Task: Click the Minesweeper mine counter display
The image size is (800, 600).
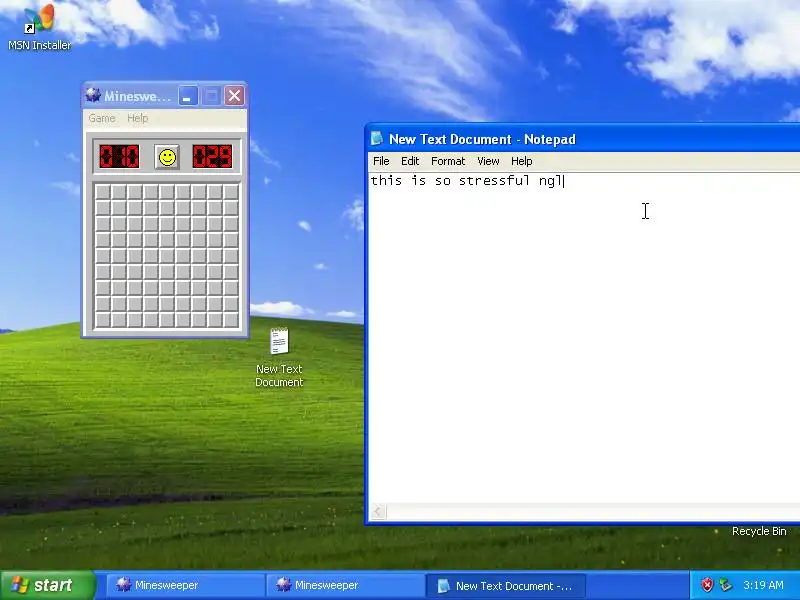Action: (119, 157)
